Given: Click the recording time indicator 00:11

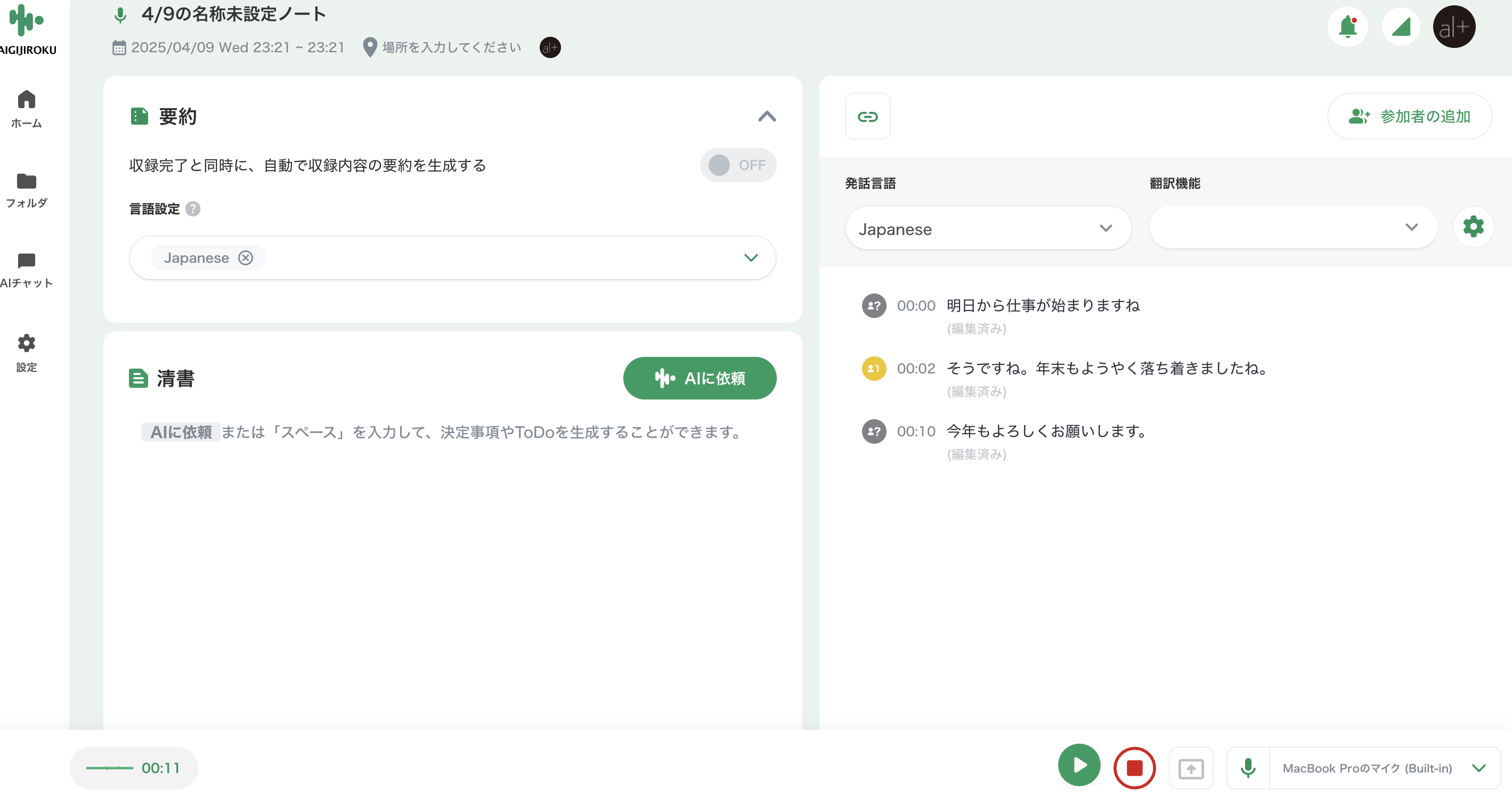Looking at the screenshot, I should (134, 768).
